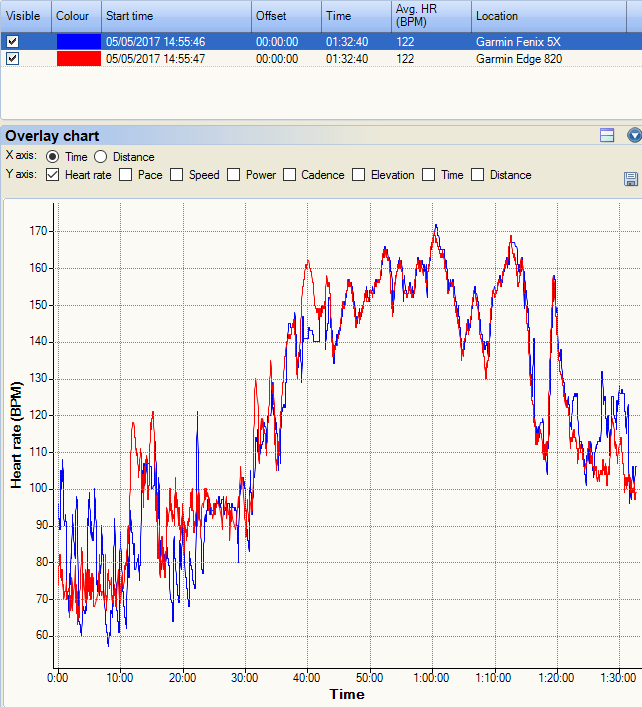Enable the Pace Y axis checkbox
The width and height of the screenshot is (642, 707).
[126, 175]
